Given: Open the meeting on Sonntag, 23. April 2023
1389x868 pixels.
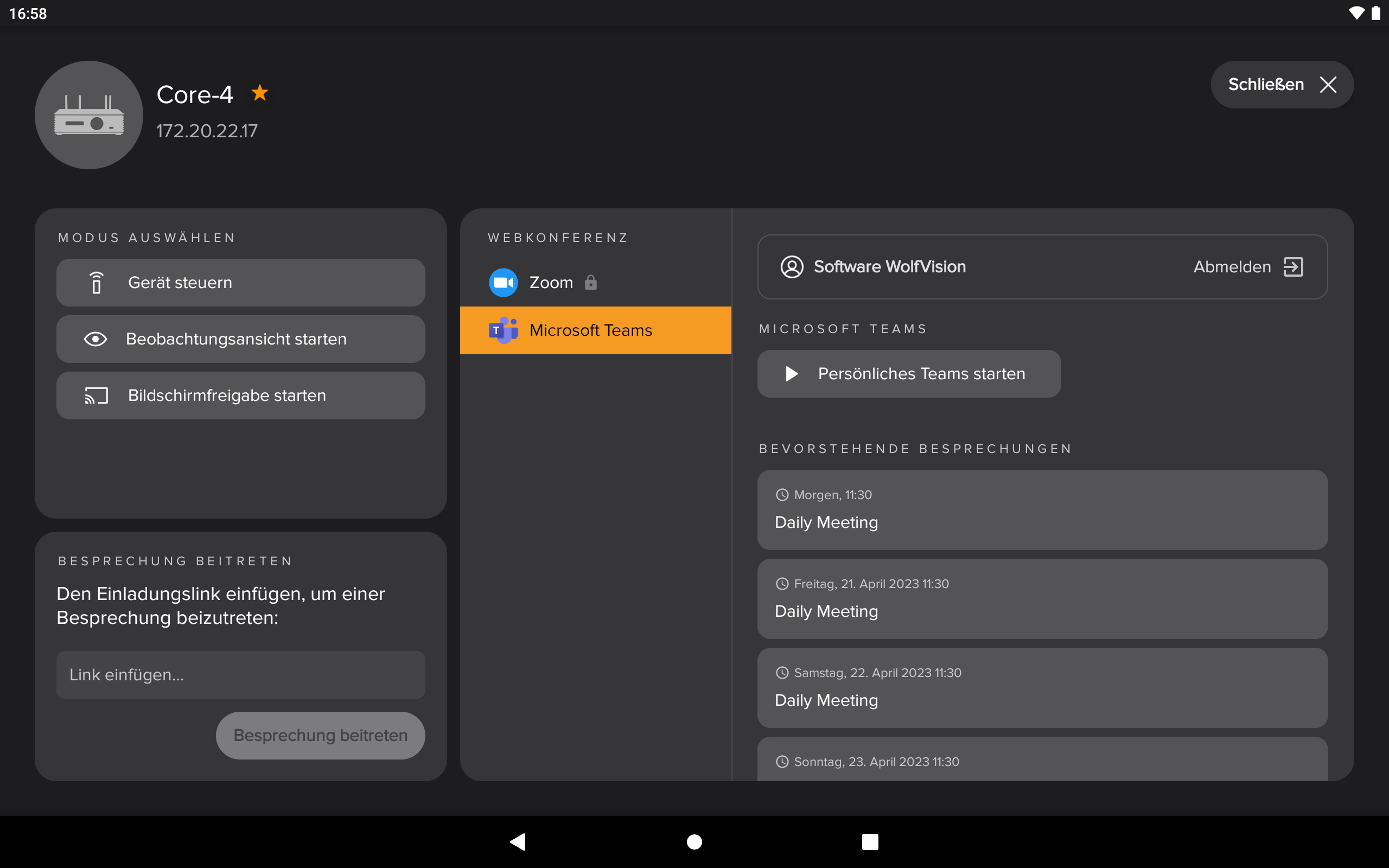Looking at the screenshot, I should point(1042,759).
